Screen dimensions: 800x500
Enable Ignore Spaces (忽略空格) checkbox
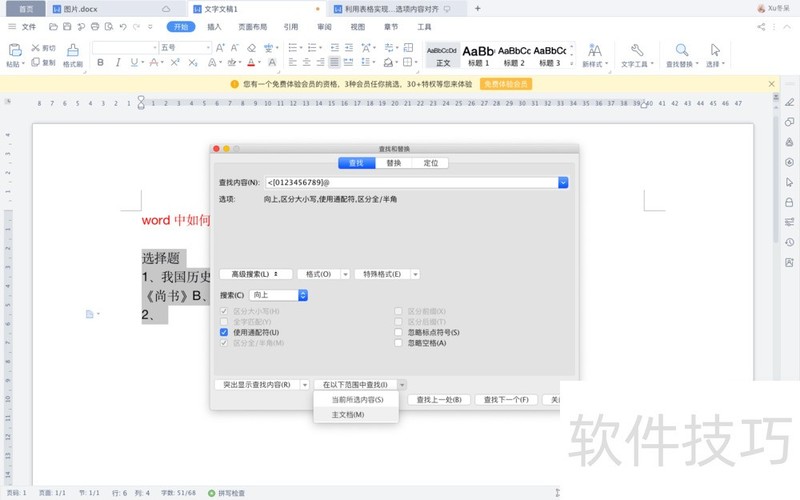point(399,343)
